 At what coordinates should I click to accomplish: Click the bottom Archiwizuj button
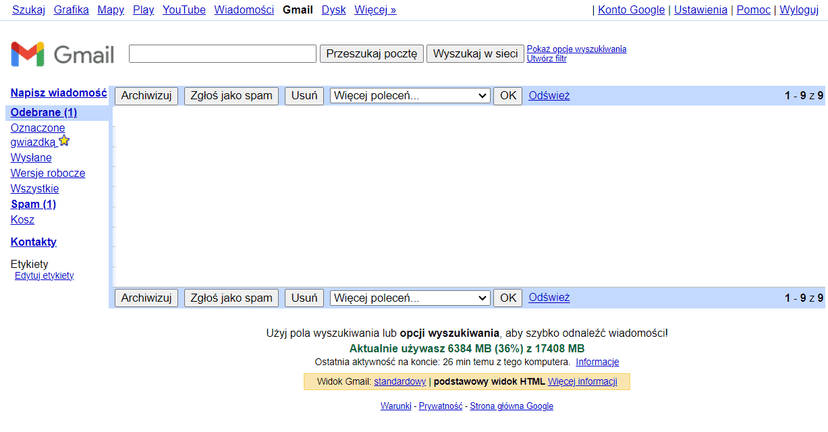(x=146, y=298)
